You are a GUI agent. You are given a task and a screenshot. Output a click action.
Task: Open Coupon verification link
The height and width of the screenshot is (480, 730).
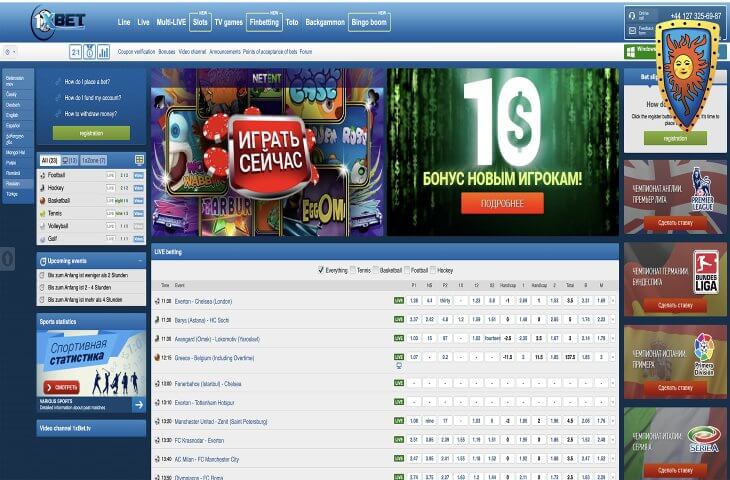pos(136,52)
